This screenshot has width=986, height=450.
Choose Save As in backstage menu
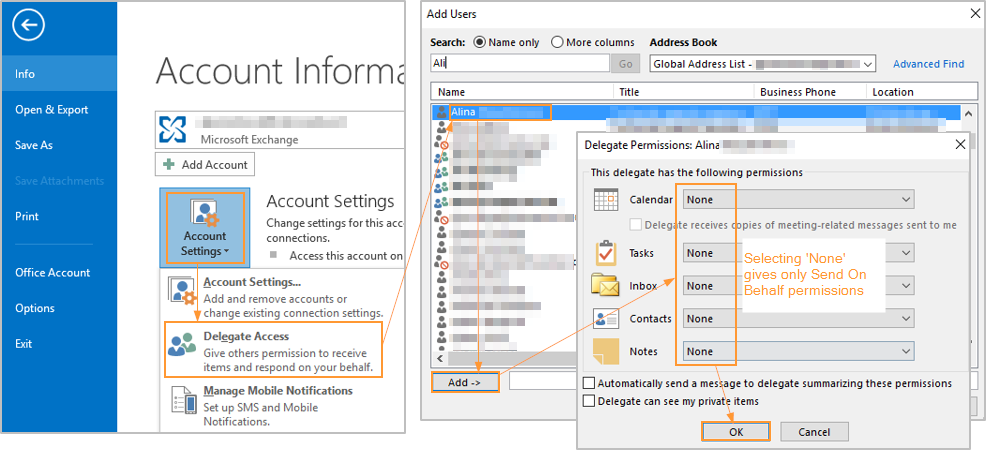pyautogui.click(x=58, y=145)
